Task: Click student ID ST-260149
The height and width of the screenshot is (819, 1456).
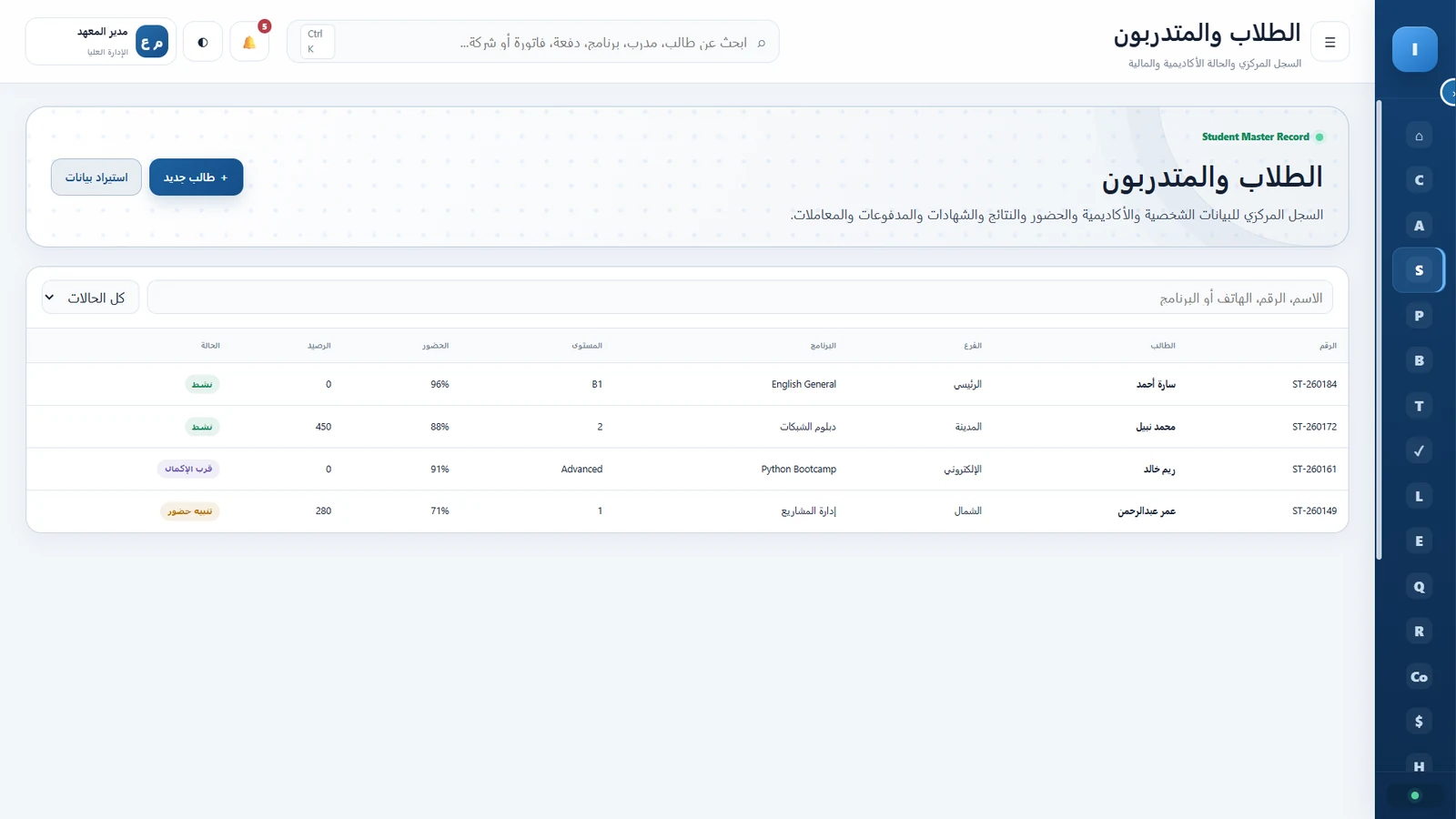Action: [x=1314, y=511]
